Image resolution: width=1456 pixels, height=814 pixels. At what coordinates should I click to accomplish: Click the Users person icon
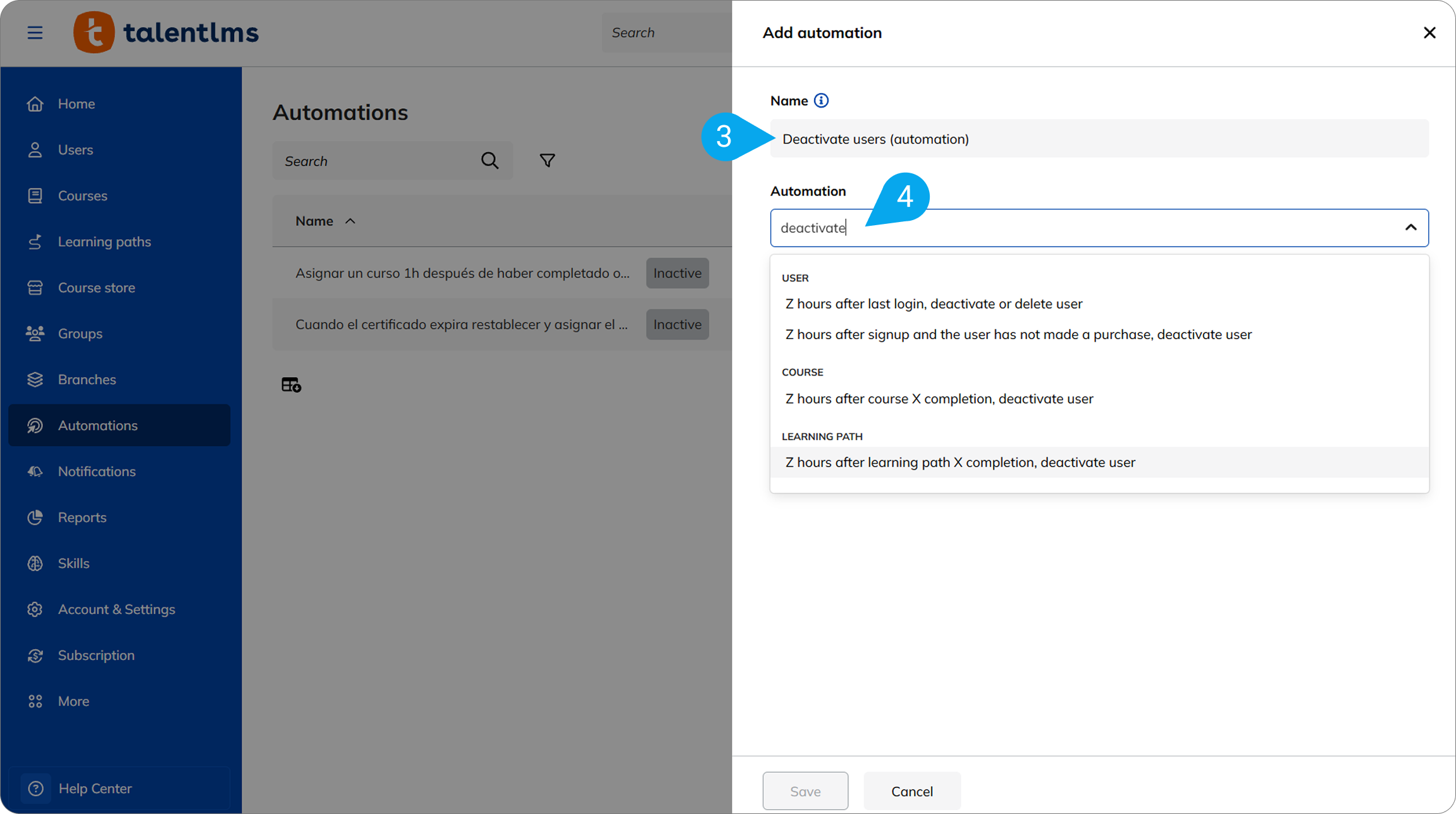click(x=35, y=150)
